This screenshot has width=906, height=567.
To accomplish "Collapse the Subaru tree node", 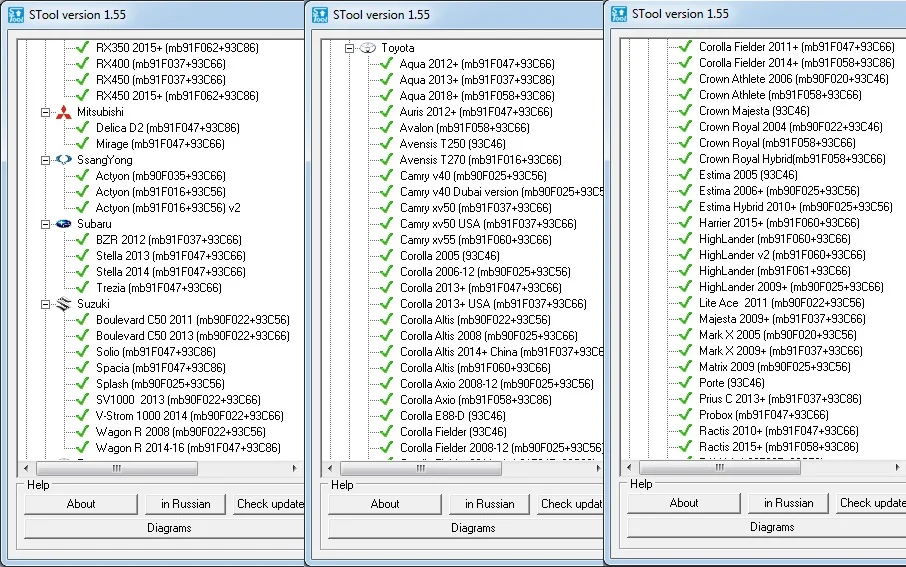I will [x=46, y=224].
